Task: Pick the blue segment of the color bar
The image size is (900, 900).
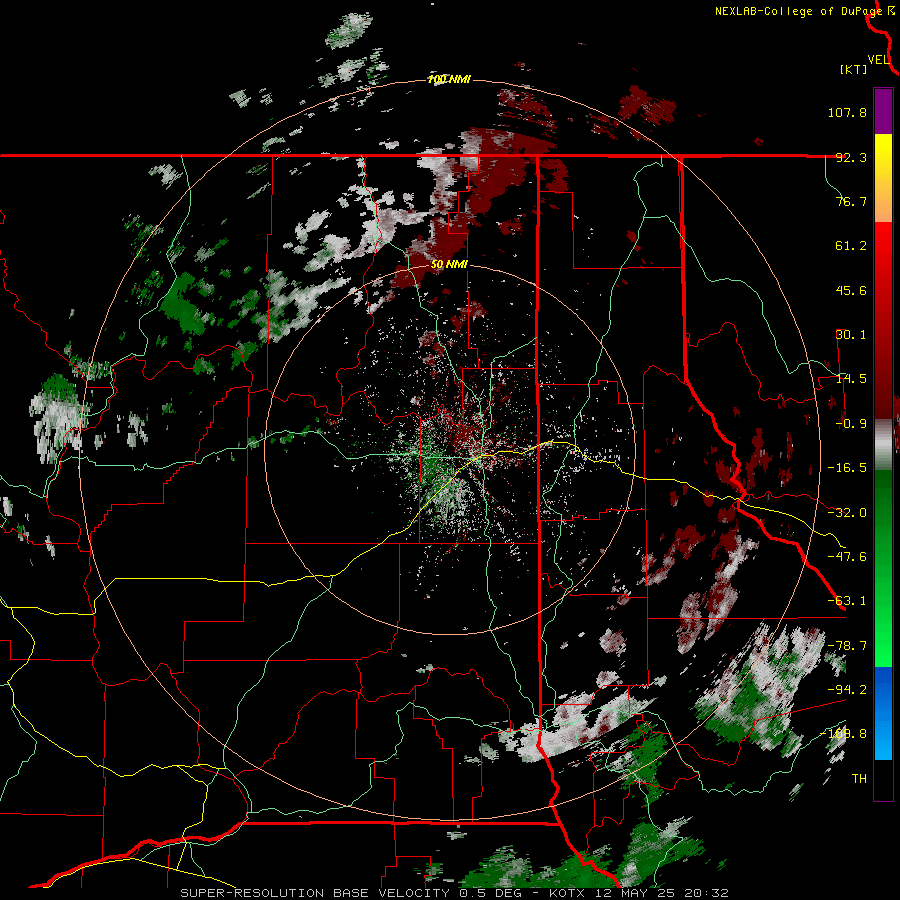Action: pyautogui.click(x=883, y=713)
